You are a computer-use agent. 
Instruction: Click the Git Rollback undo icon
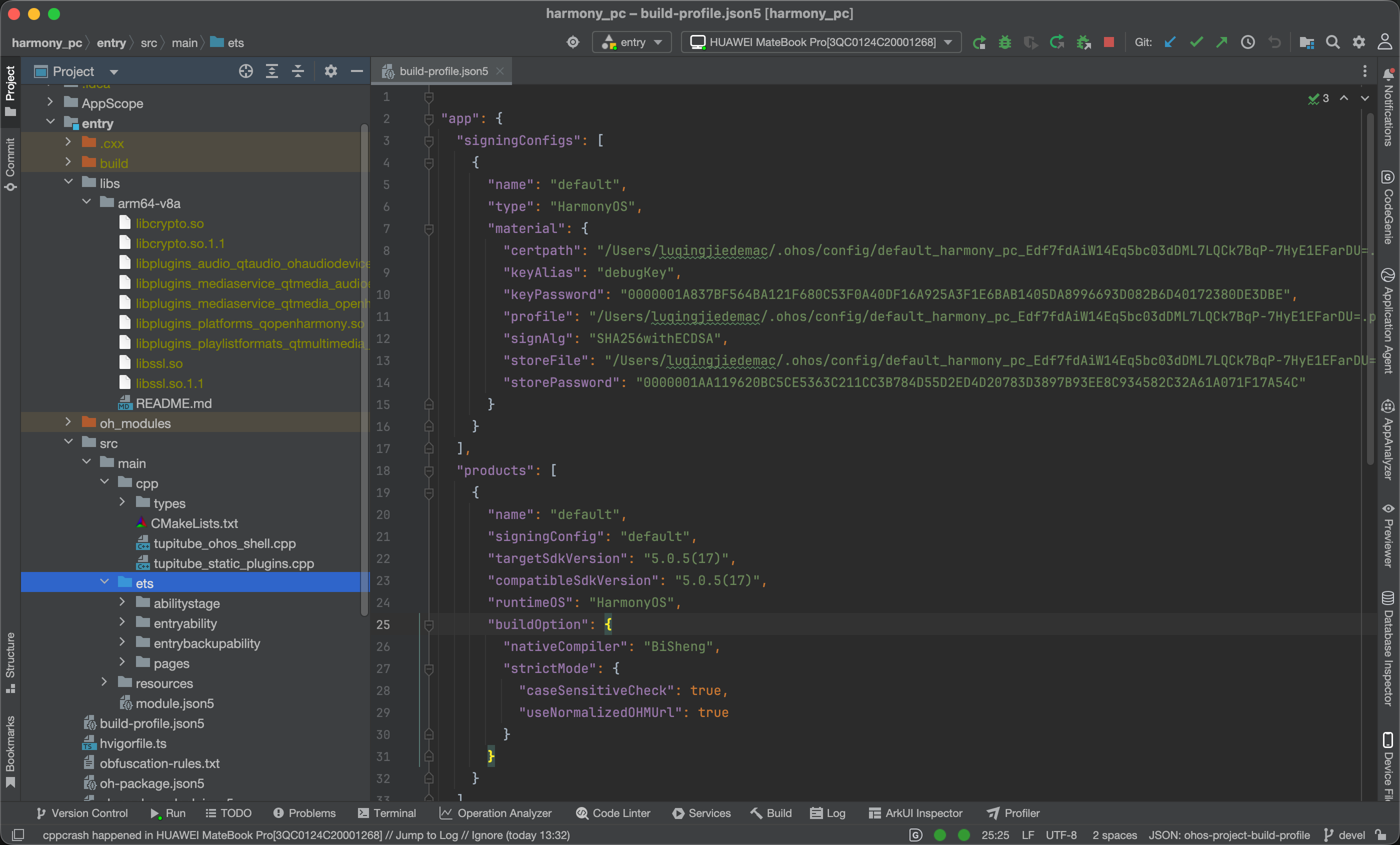tap(1274, 42)
